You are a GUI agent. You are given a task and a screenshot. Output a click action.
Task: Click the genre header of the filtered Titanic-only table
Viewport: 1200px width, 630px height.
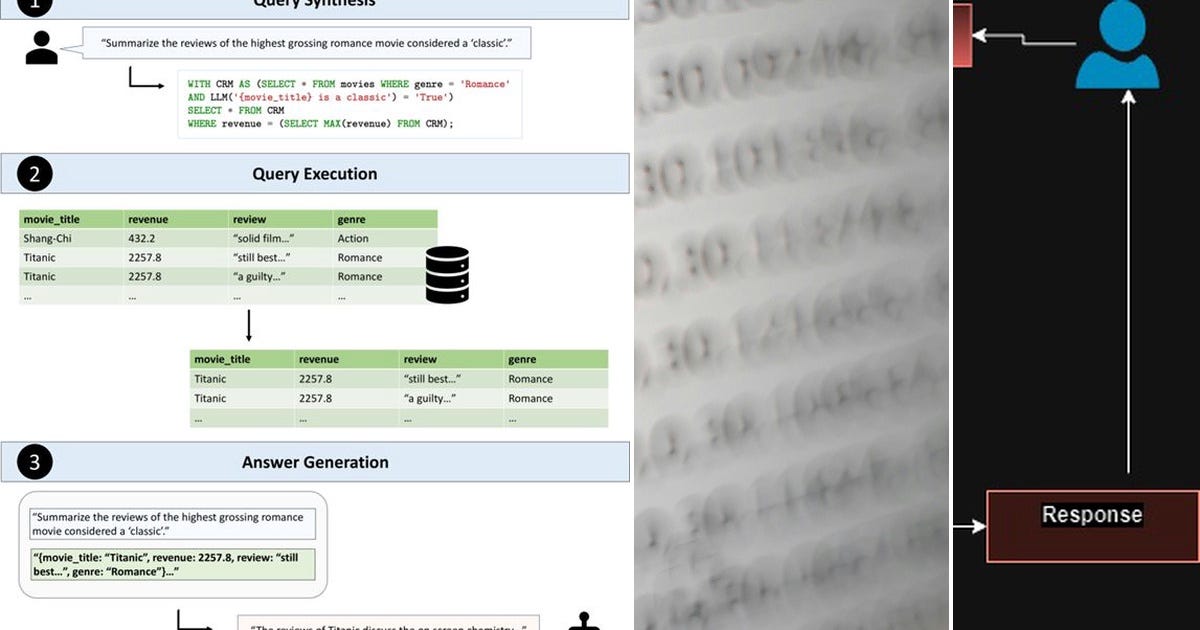(556, 359)
